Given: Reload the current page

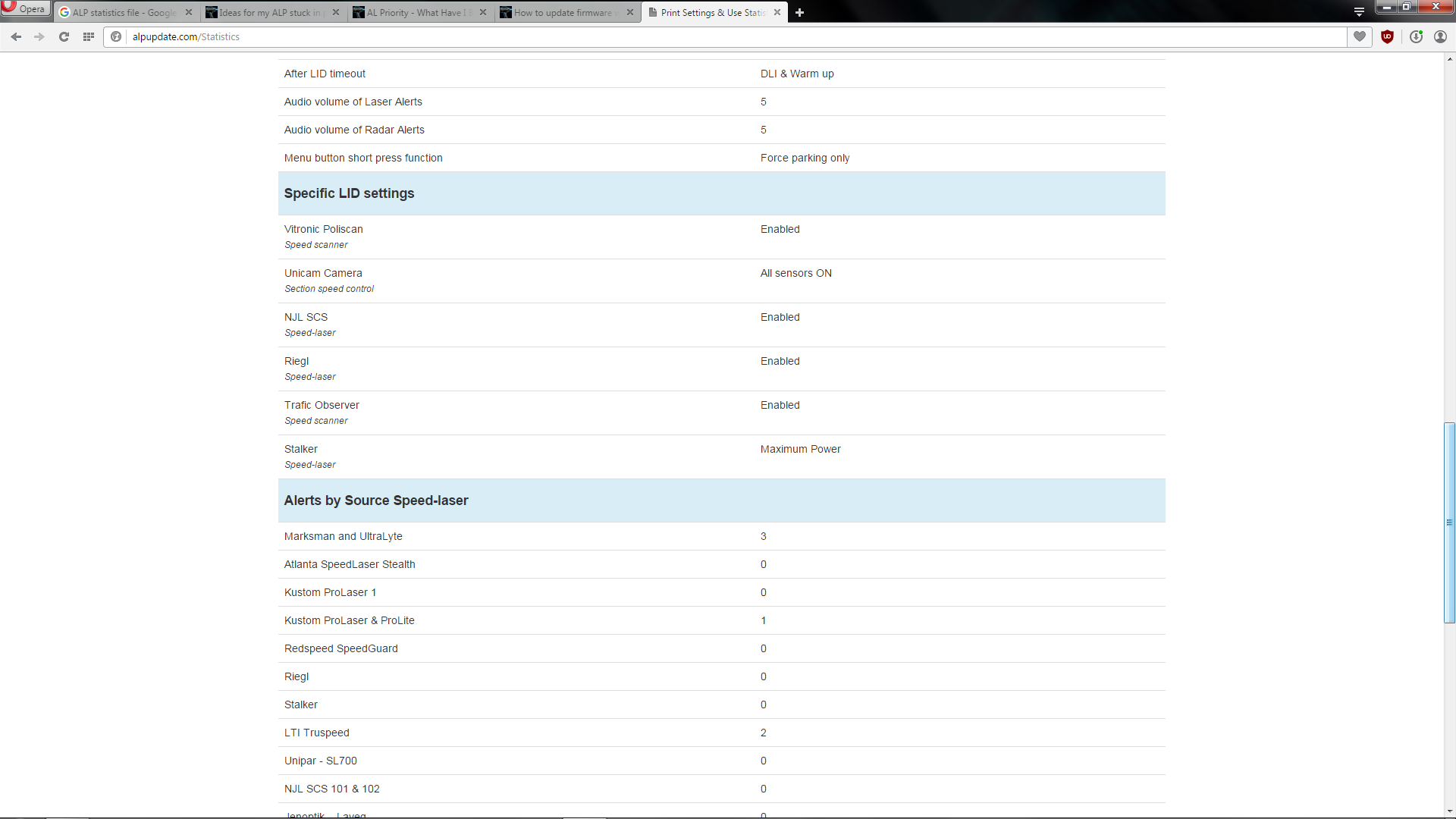Looking at the screenshot, I should click(64, 36).
